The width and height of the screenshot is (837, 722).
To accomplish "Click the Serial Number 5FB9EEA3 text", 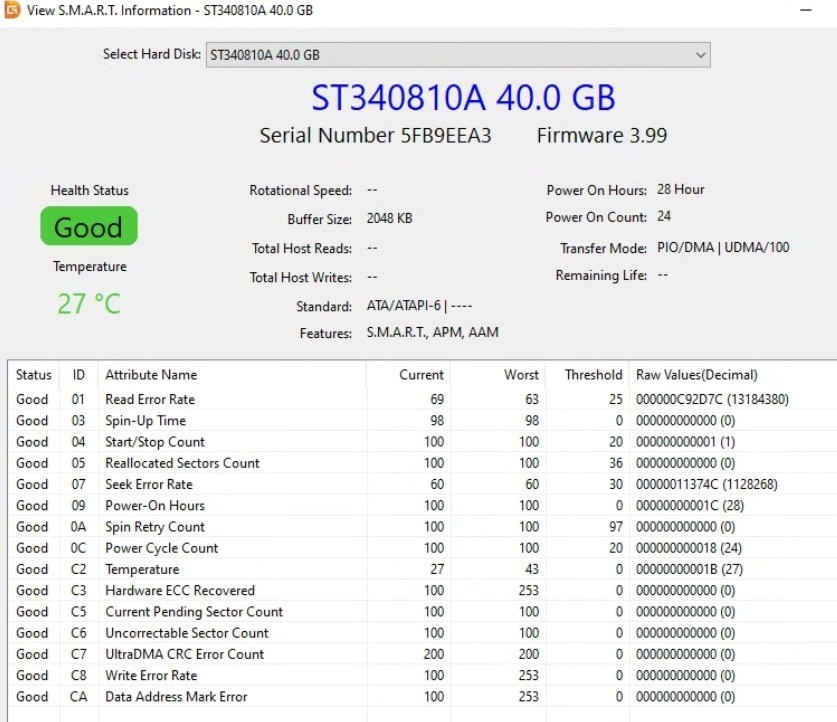I will click(x=375, y=136).
